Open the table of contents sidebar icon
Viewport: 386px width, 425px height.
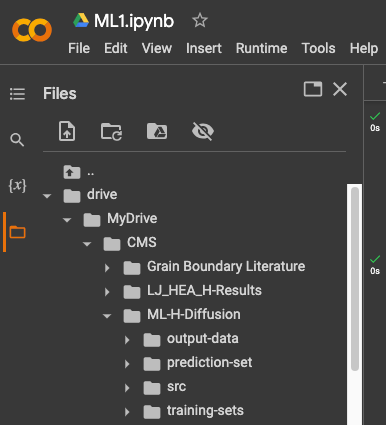(x=17, y=94)
